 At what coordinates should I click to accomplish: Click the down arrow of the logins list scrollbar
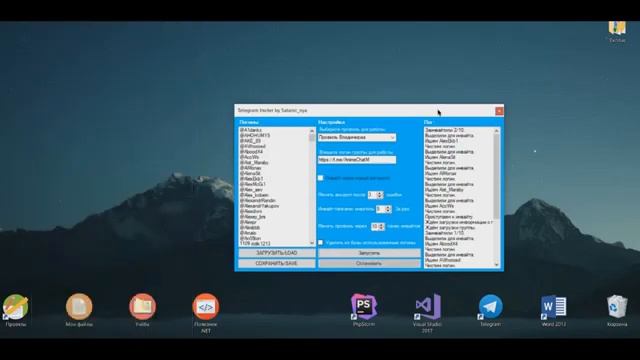point(312,243)
